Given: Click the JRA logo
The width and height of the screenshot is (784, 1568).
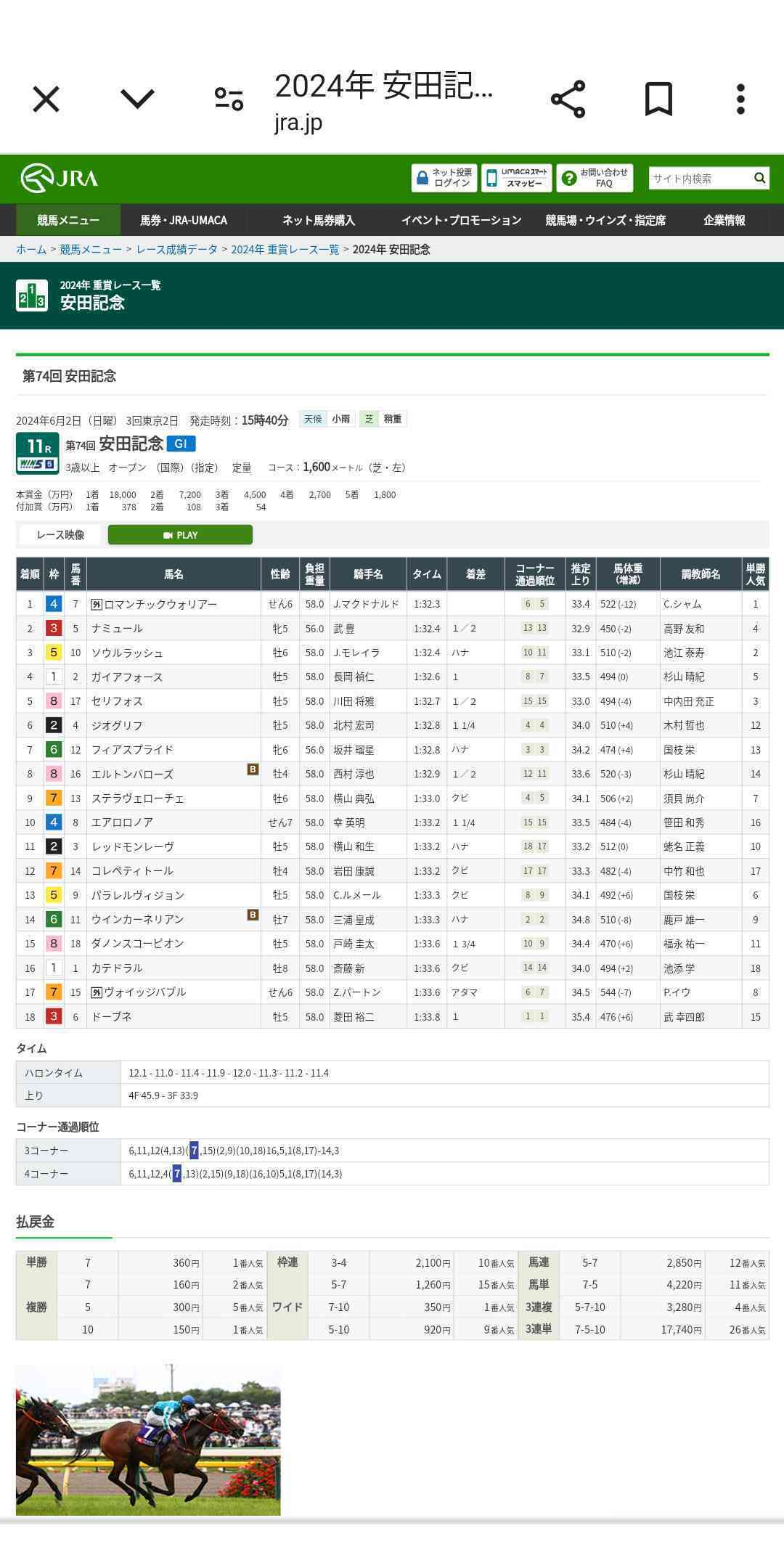Looking at the screenshot, I should click(x=60, y=178).
